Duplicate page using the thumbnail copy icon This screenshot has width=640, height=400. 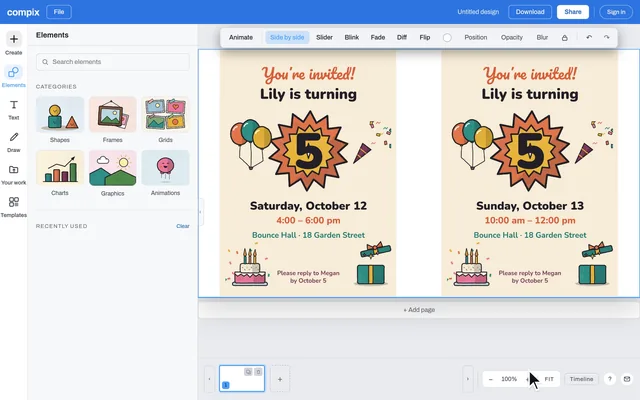[x=248, y=372]
